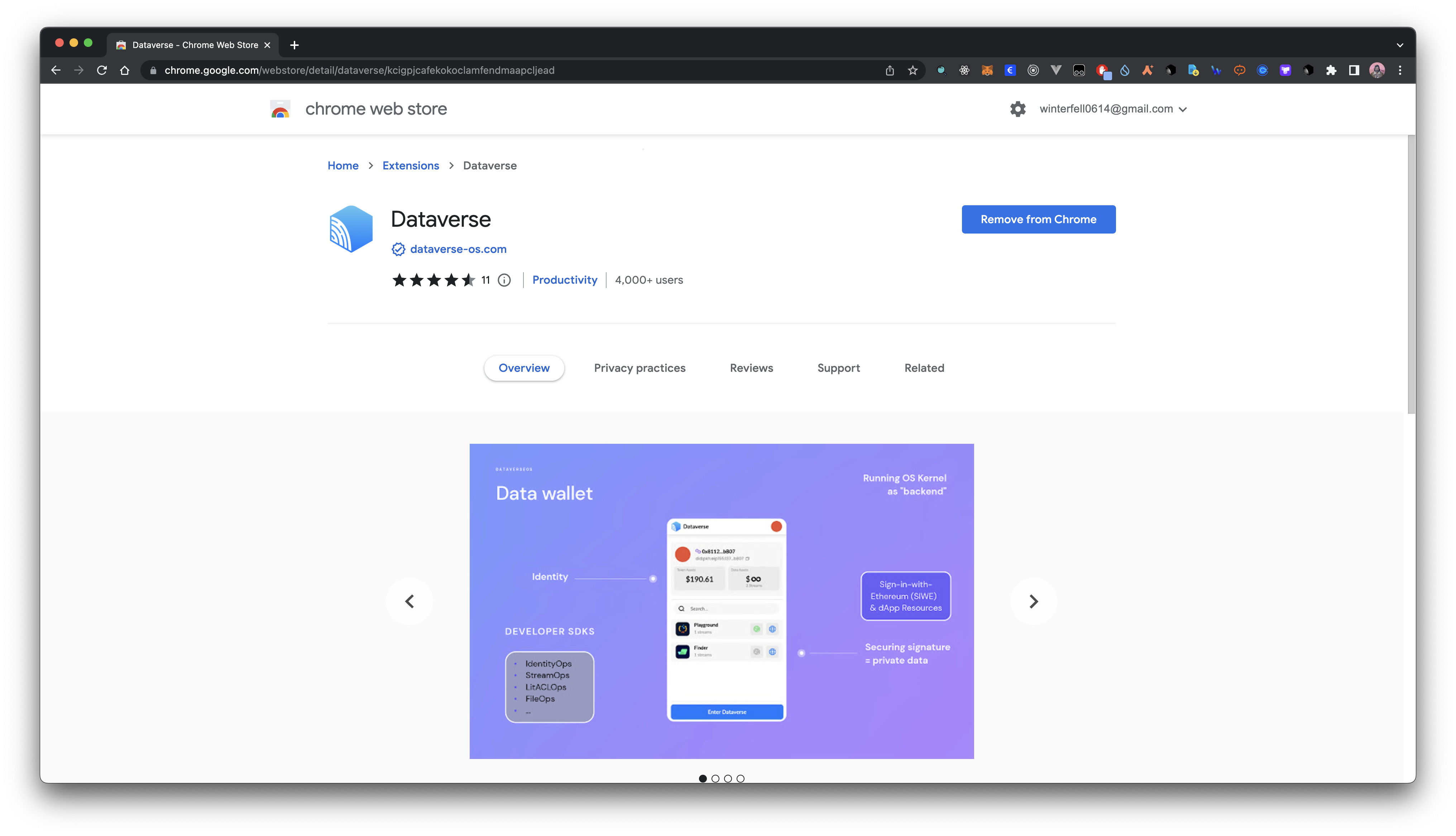Open the Sui wallet droplet extension
This screenshot has width=1456, height=836.
click(1125, 70)
